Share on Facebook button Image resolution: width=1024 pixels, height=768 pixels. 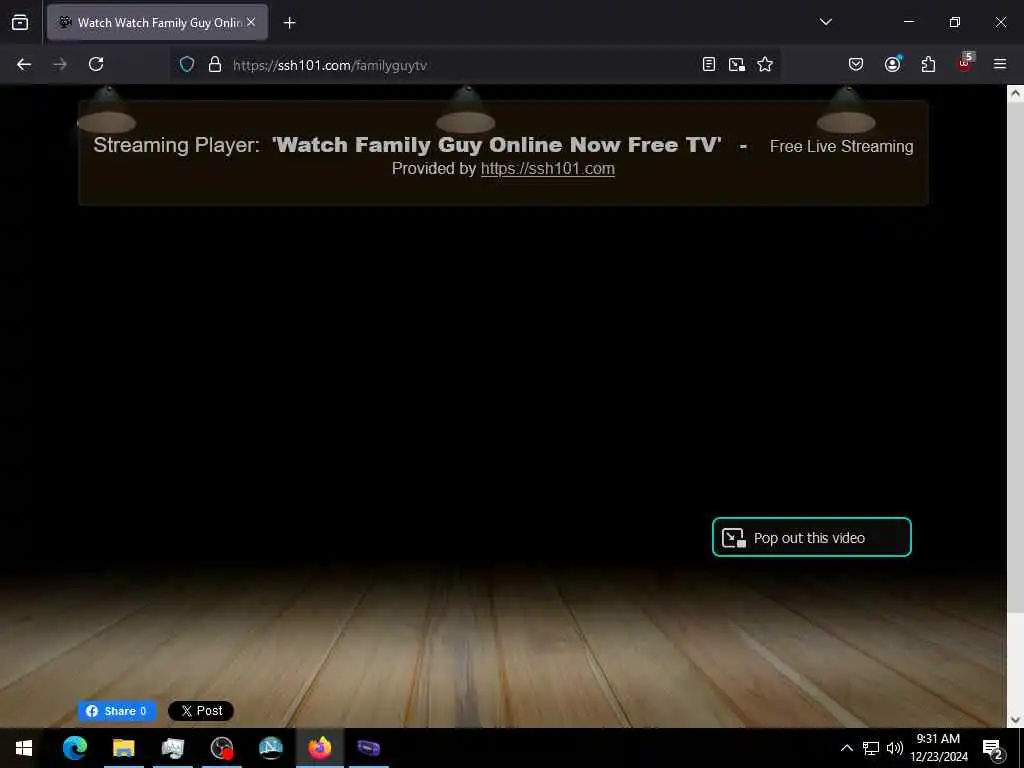point(117,711)
